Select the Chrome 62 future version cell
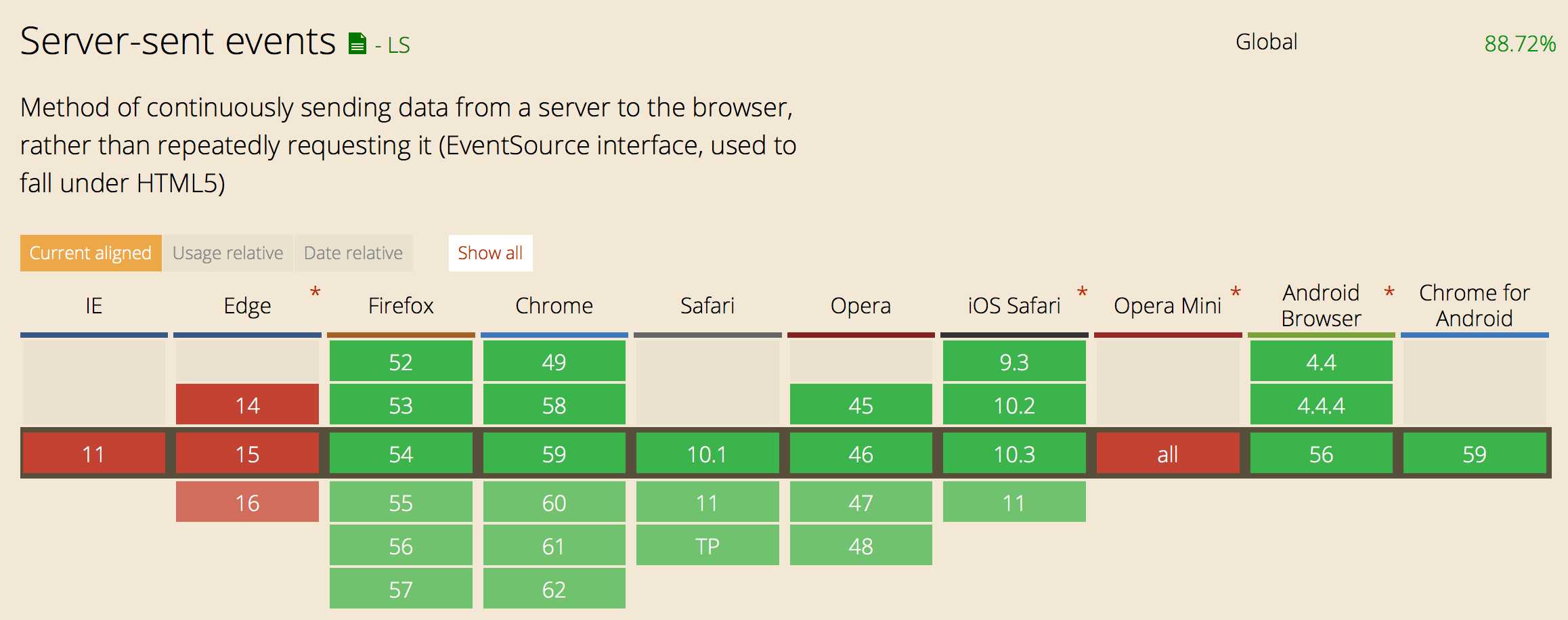 pyautogui.click(x=554, y=589)
